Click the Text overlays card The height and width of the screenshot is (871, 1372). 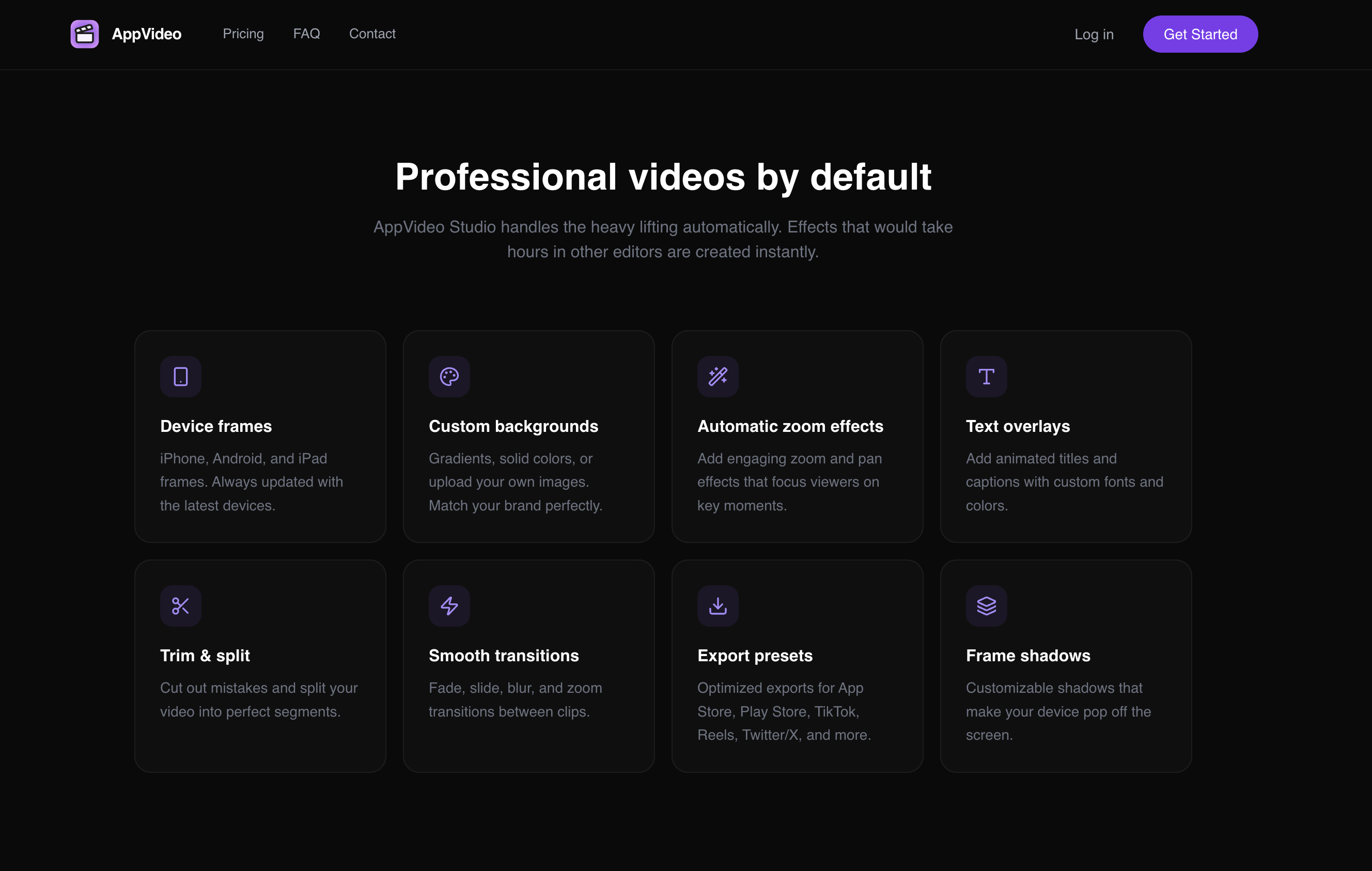tap(1066, 437)
